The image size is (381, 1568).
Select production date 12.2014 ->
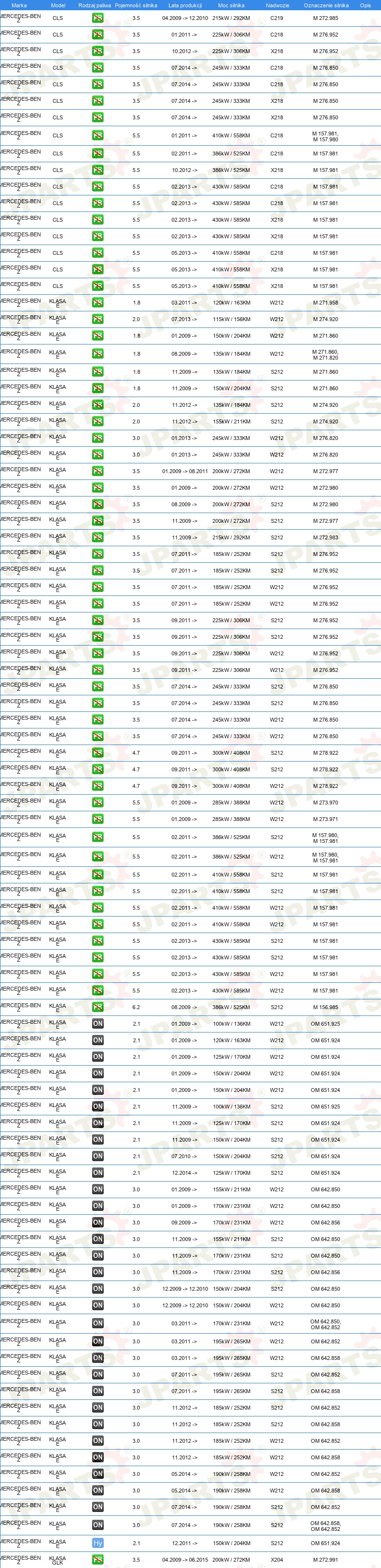(x=184, y=1173)
